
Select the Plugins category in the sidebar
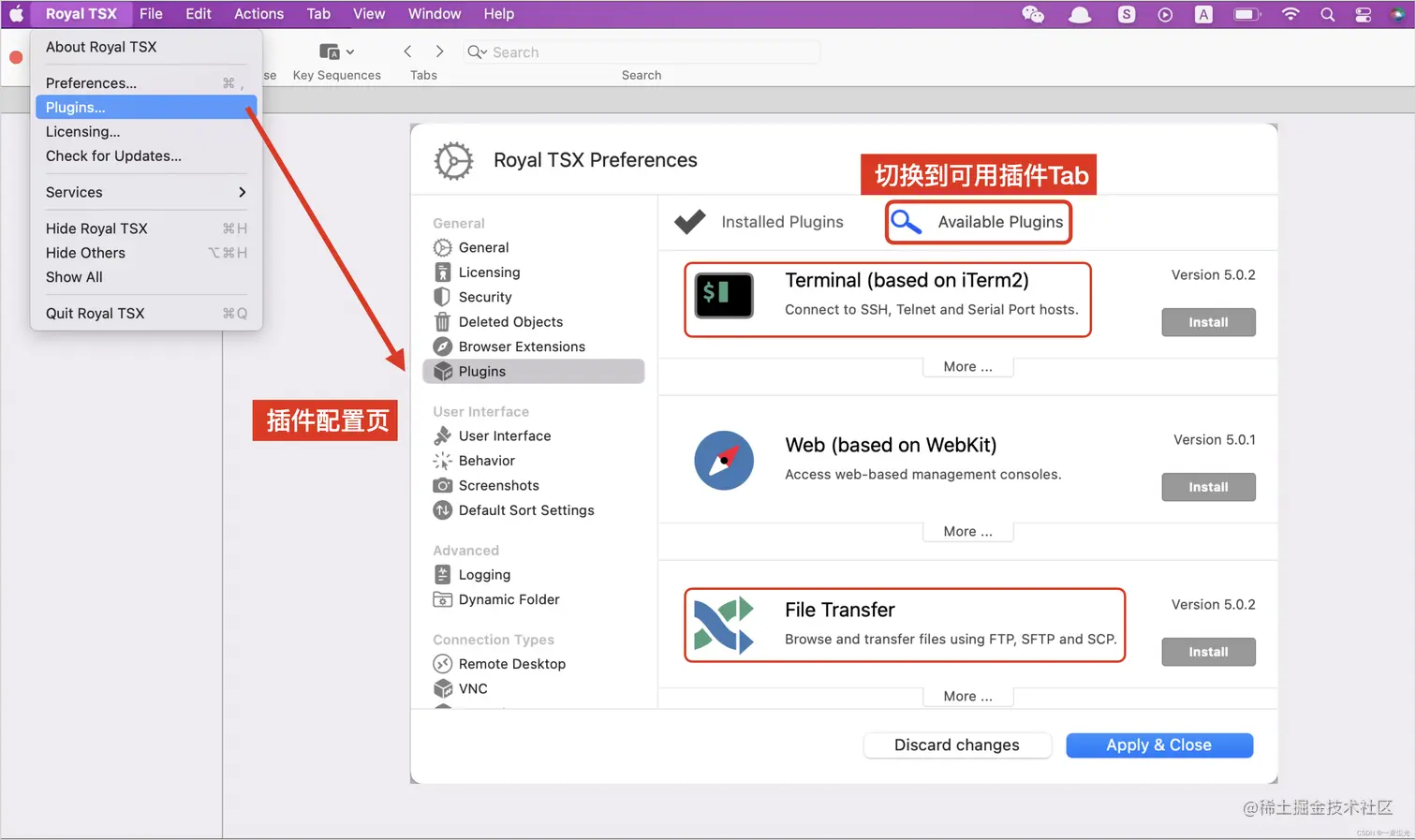pos(481,371)
